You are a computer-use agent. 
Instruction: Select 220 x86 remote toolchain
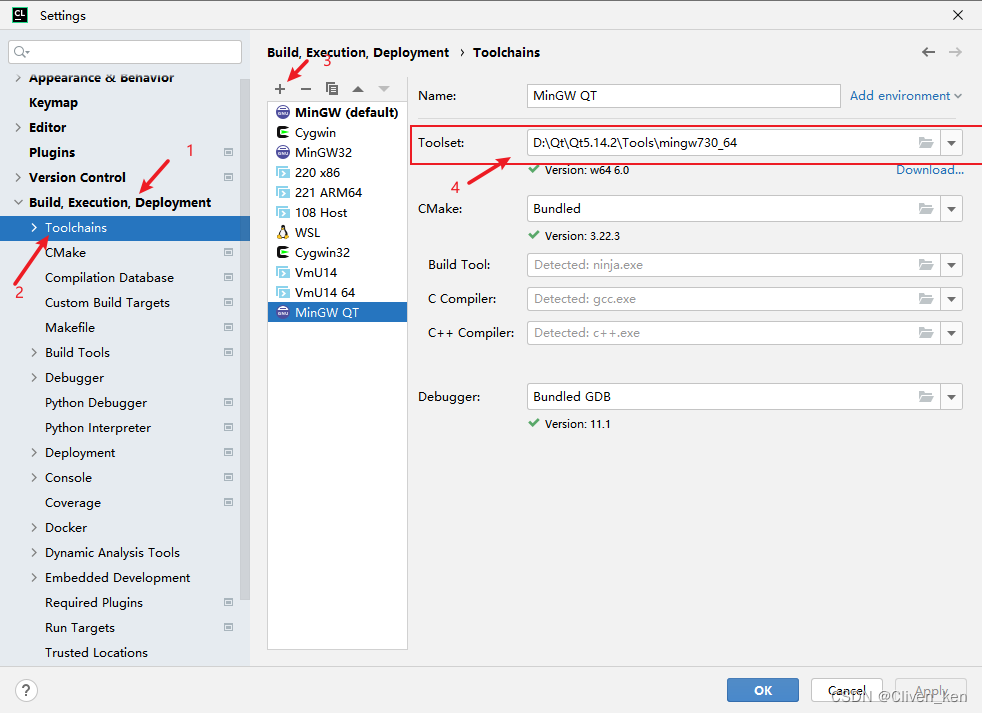338,172
